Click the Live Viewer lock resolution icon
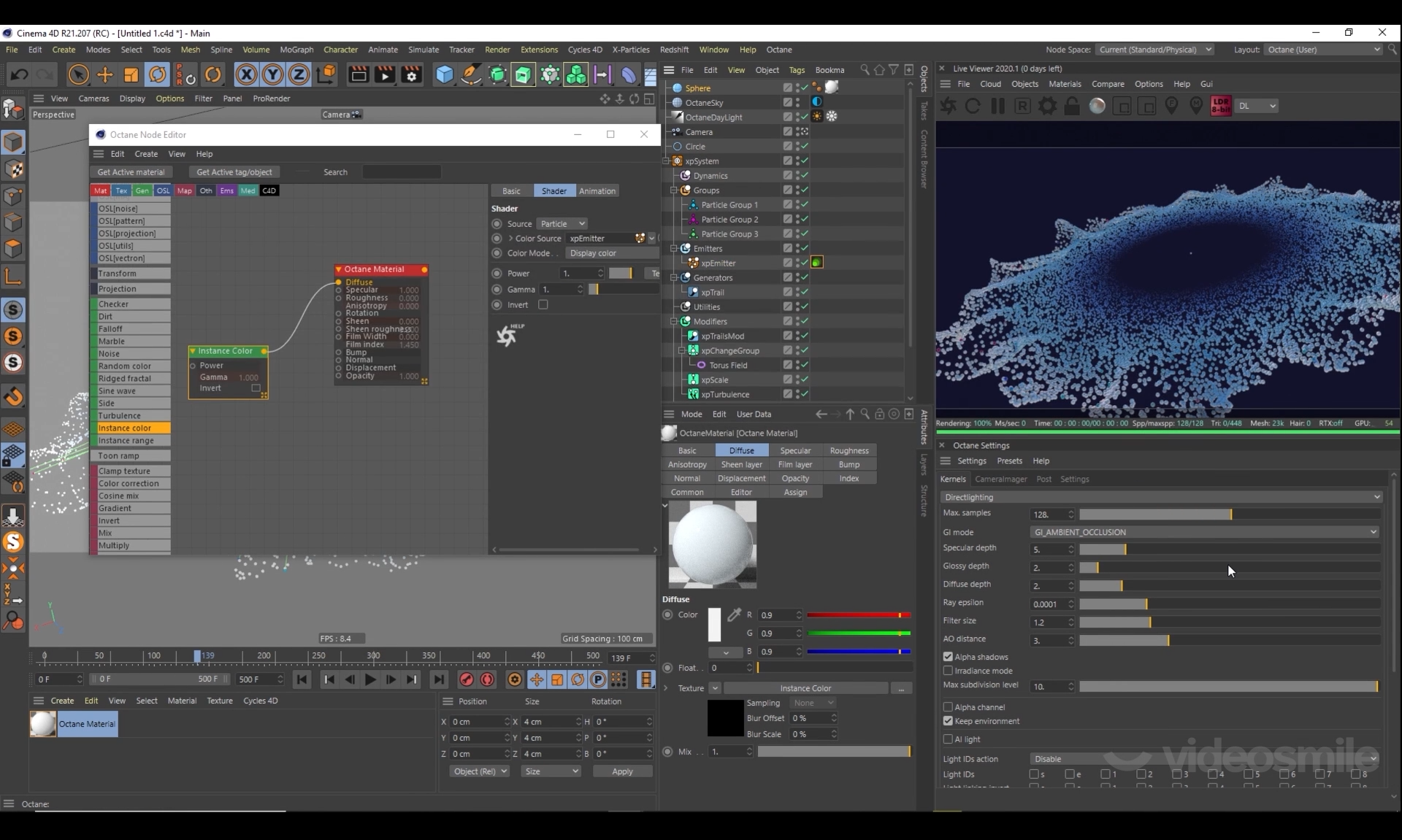The width and height of the screenshot is (1402, 840). [1072, 106]
